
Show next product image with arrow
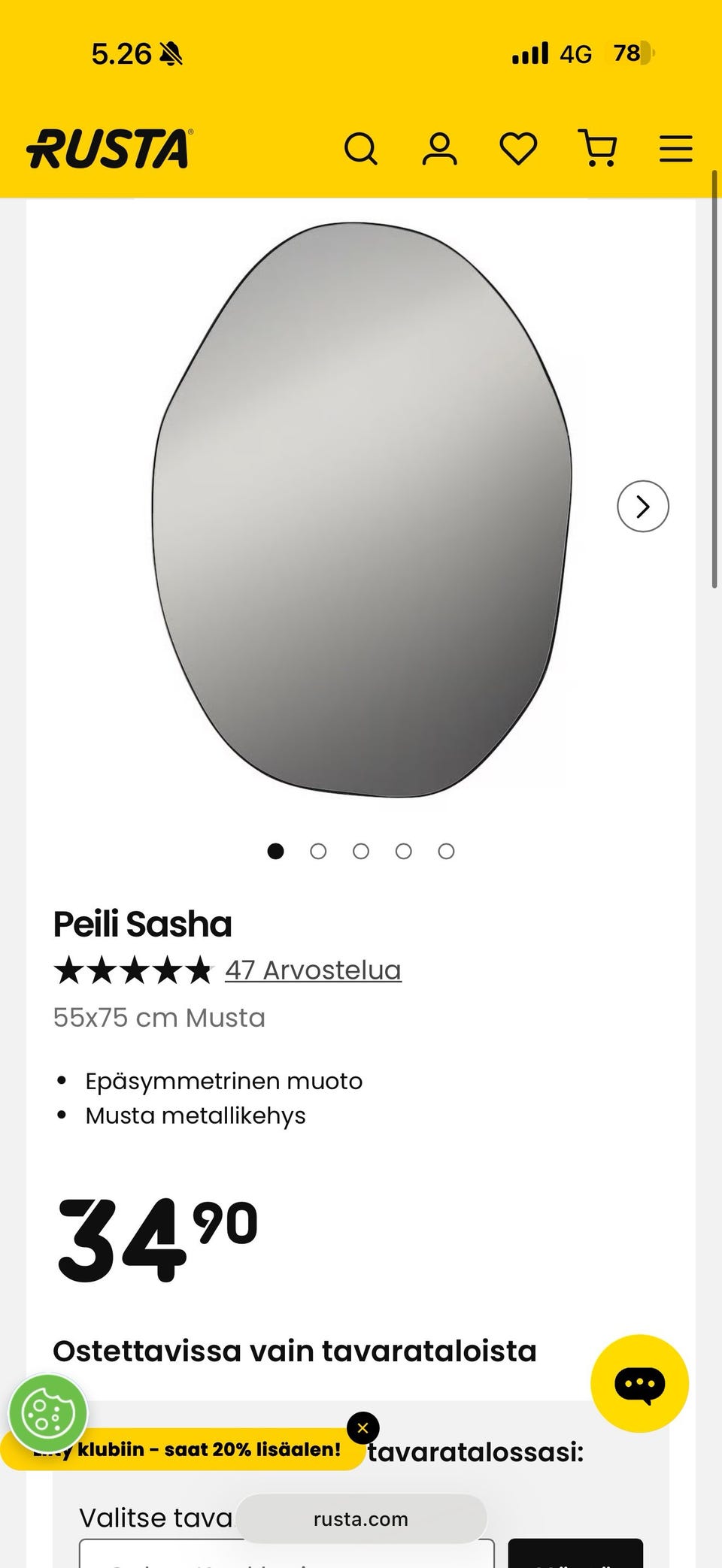[643, 507]
